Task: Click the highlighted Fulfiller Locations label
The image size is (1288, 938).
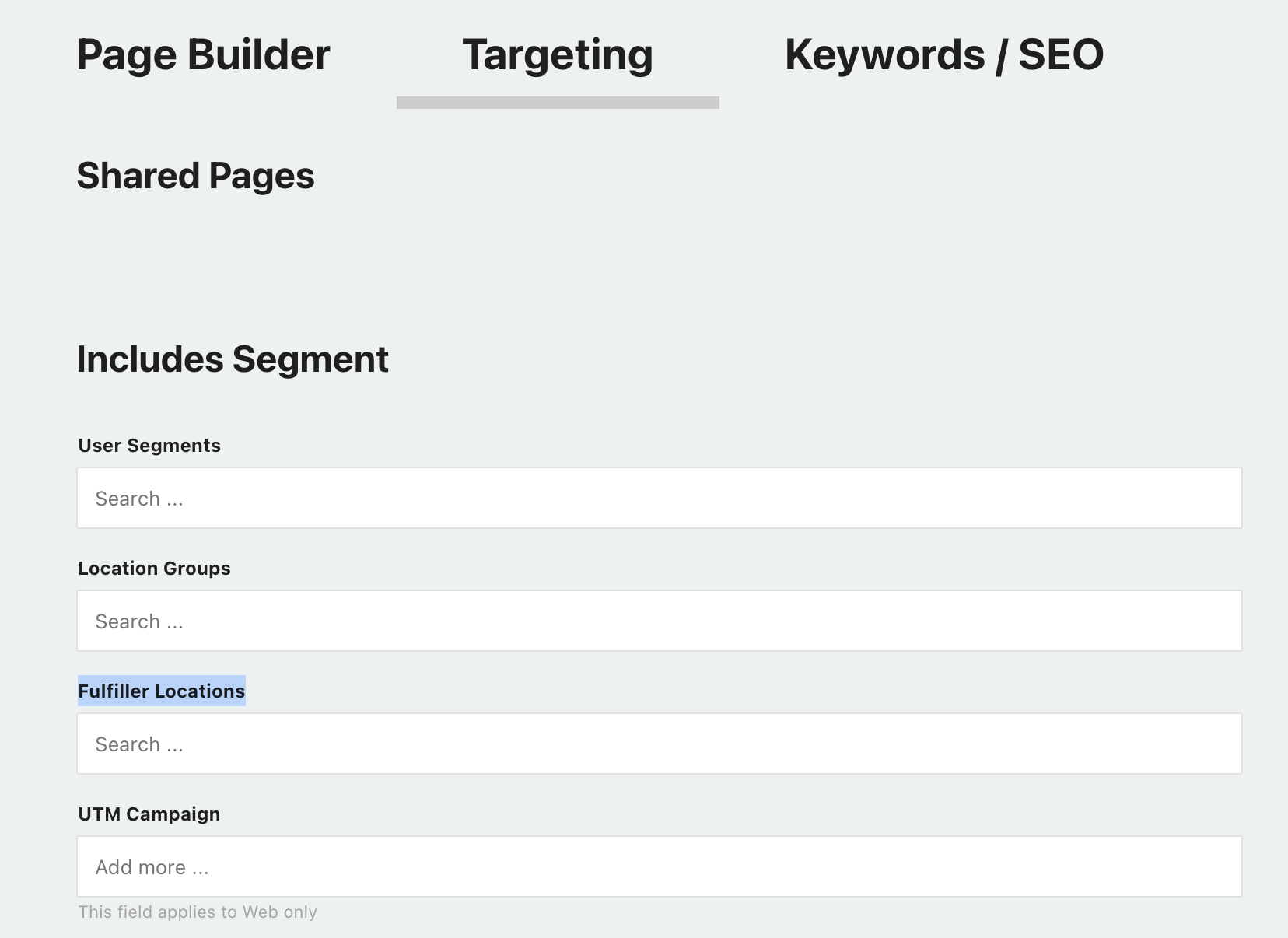Action: coord(162,691)
